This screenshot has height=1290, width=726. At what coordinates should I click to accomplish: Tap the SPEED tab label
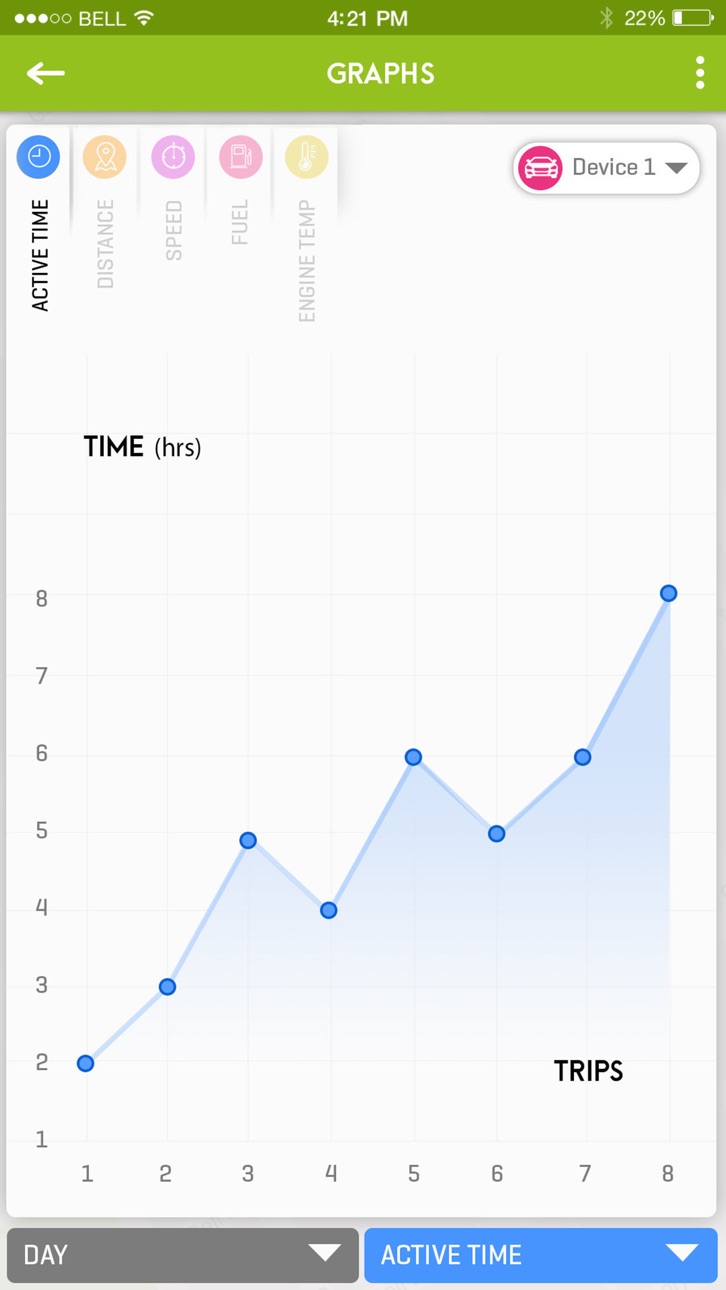point(173,231)
